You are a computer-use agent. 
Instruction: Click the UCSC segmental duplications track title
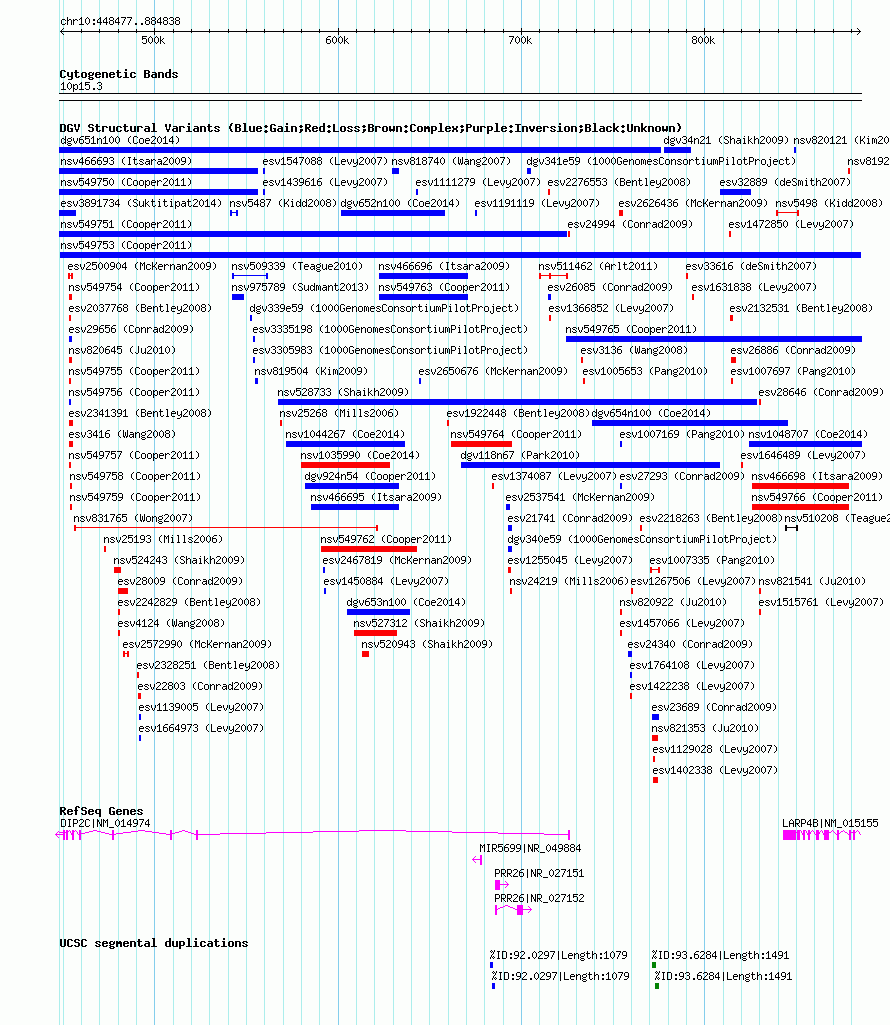coord(154,943)
